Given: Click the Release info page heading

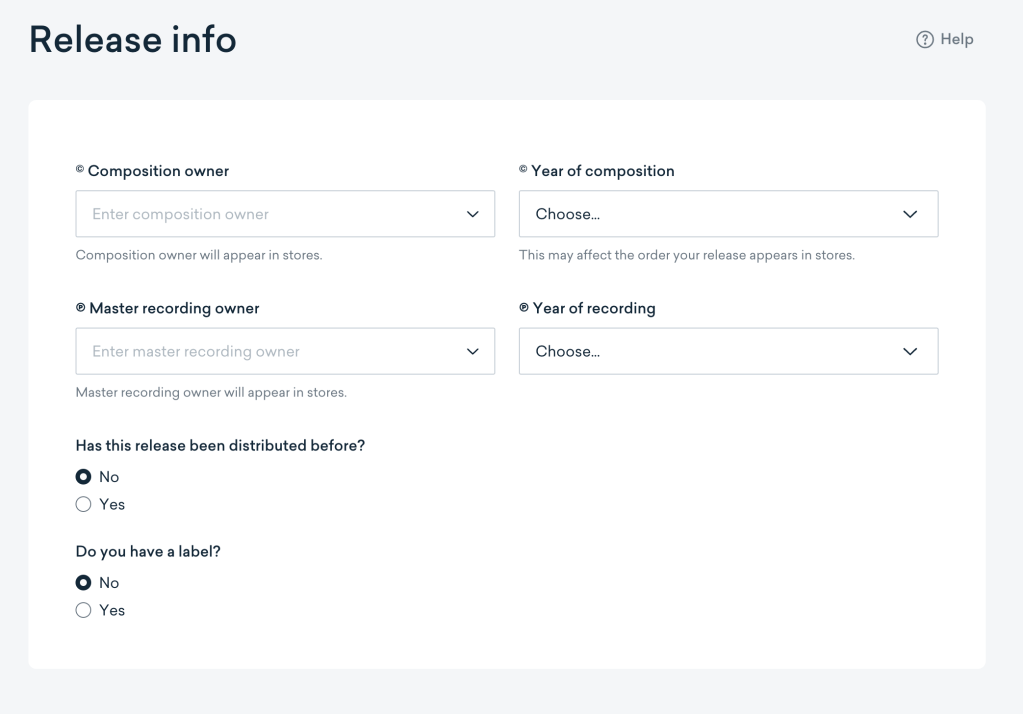Looking at the screenshot, I should tap(133, 40).
